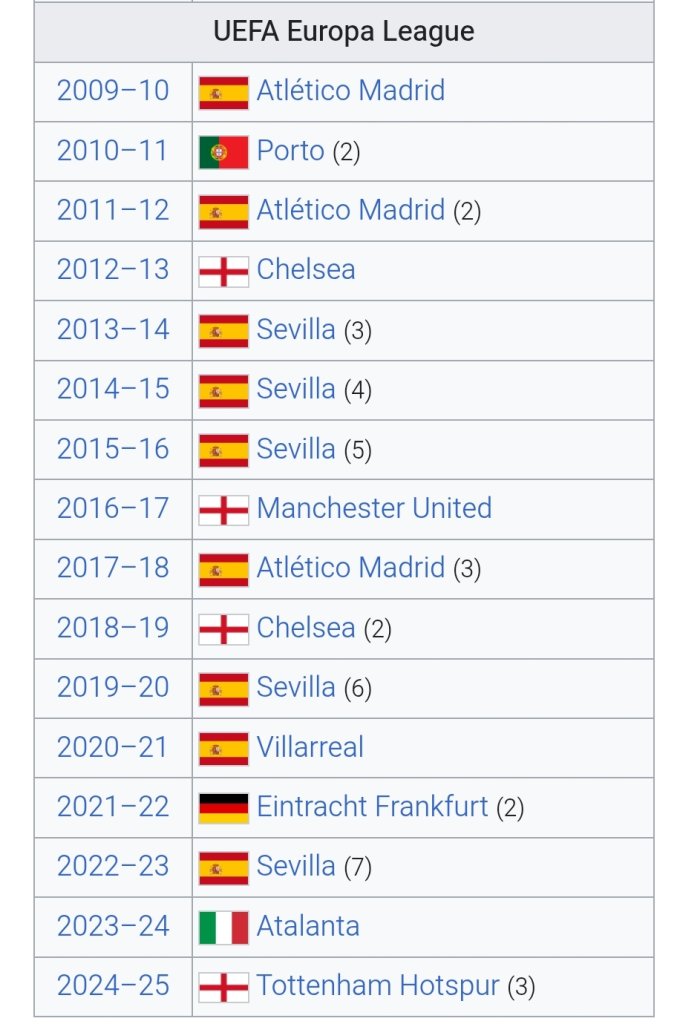Click the Spain flag in the 2009–10 row
Viewport: 680px width, 1024px height.
223,92
